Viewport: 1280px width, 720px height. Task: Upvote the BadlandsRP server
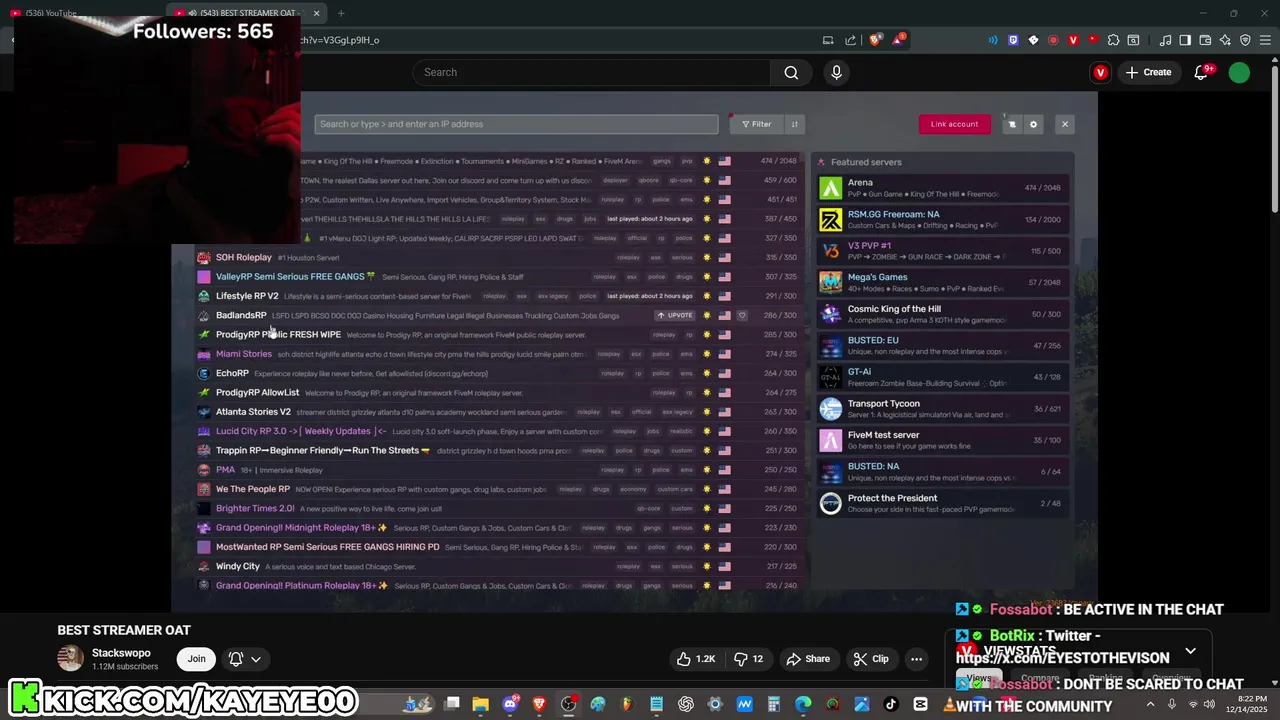click(x=675, y=315)
